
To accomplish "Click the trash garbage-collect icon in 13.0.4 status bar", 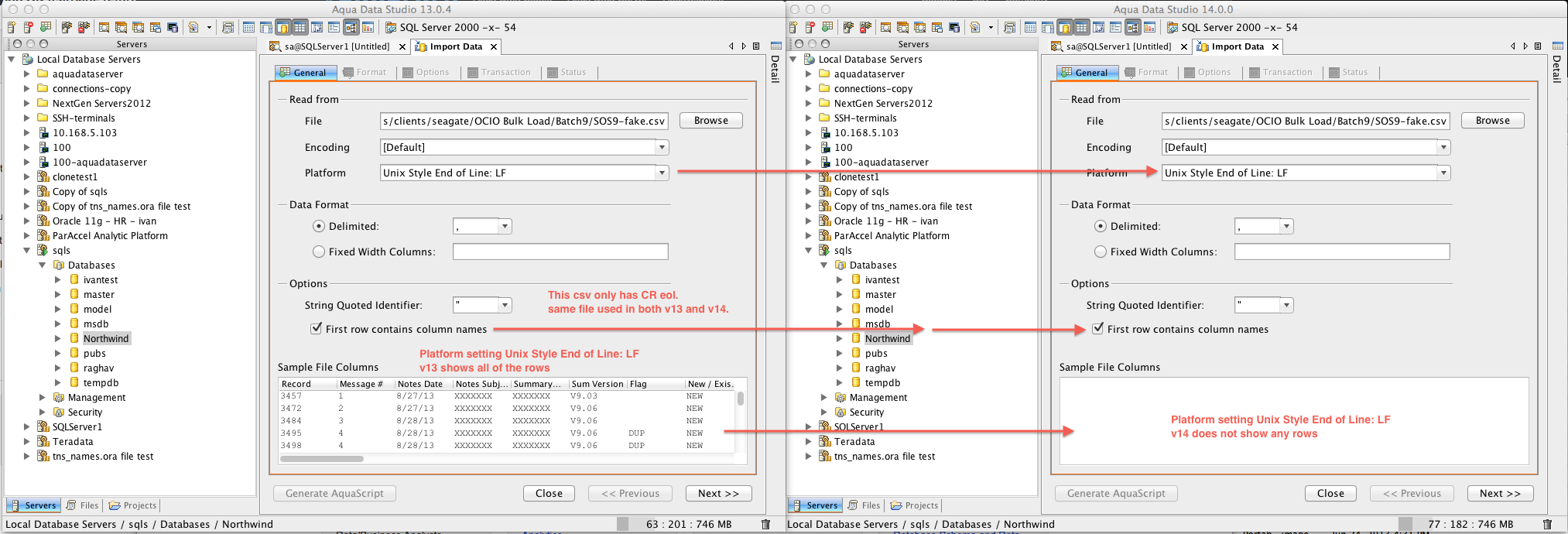I will coord(765,524).
